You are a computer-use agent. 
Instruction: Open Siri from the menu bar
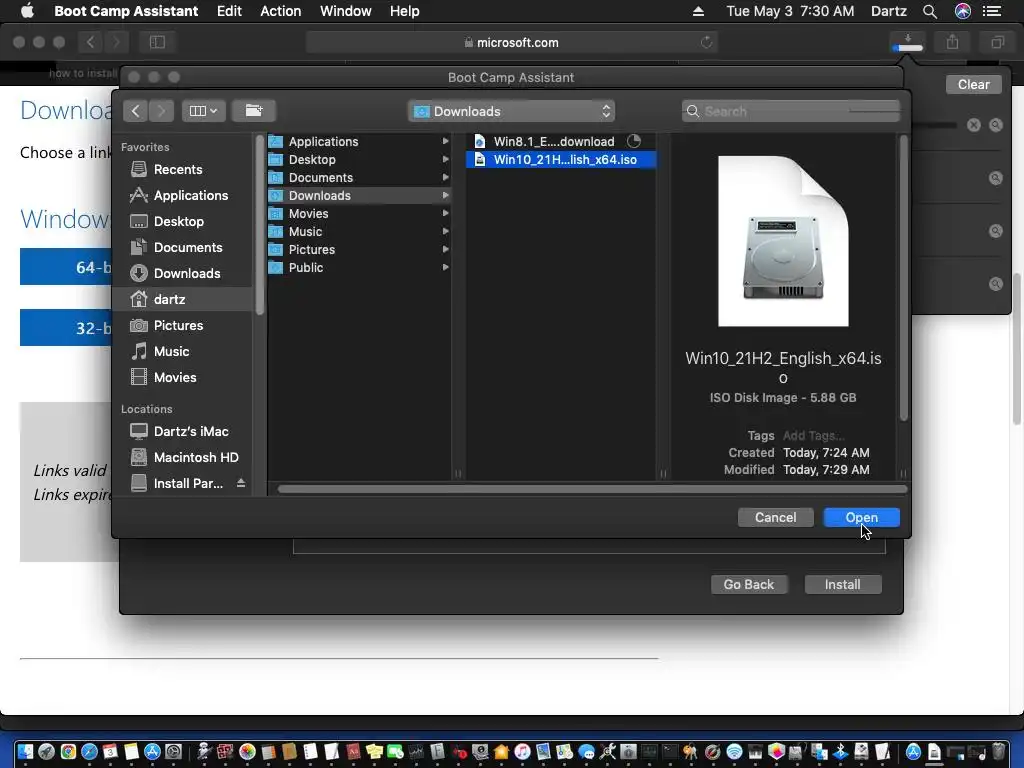(x=963, y=11)
